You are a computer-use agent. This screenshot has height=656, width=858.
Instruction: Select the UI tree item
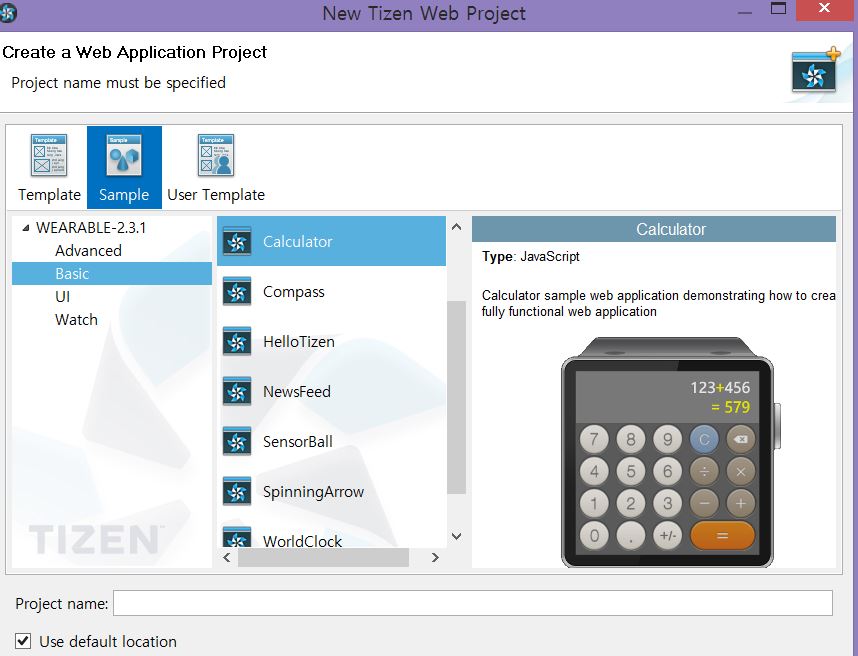point(62,297)
